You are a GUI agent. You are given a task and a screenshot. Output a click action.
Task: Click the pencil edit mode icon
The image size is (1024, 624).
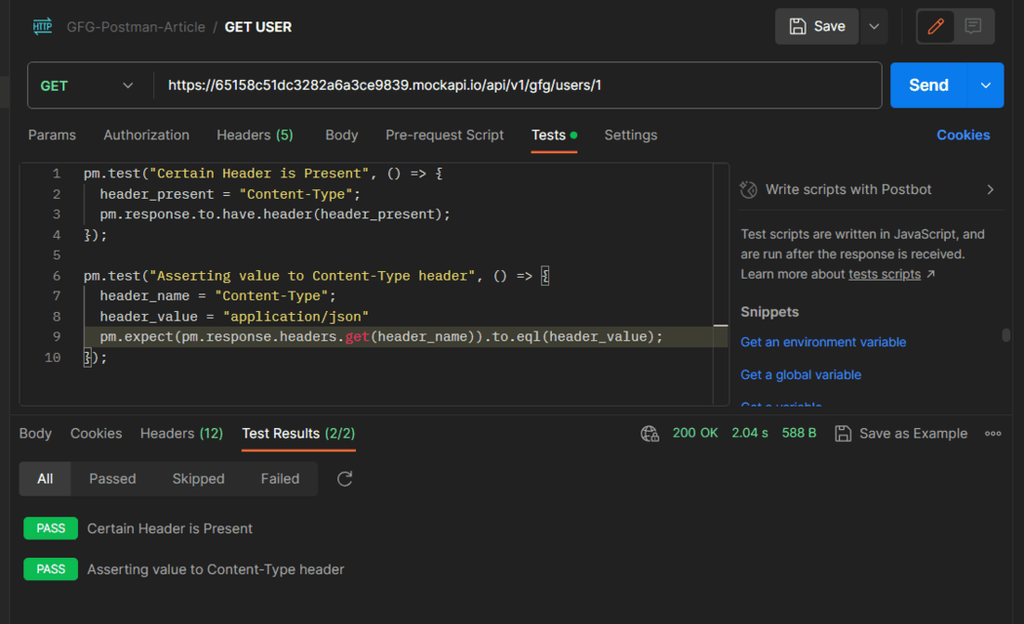[936, 27]
